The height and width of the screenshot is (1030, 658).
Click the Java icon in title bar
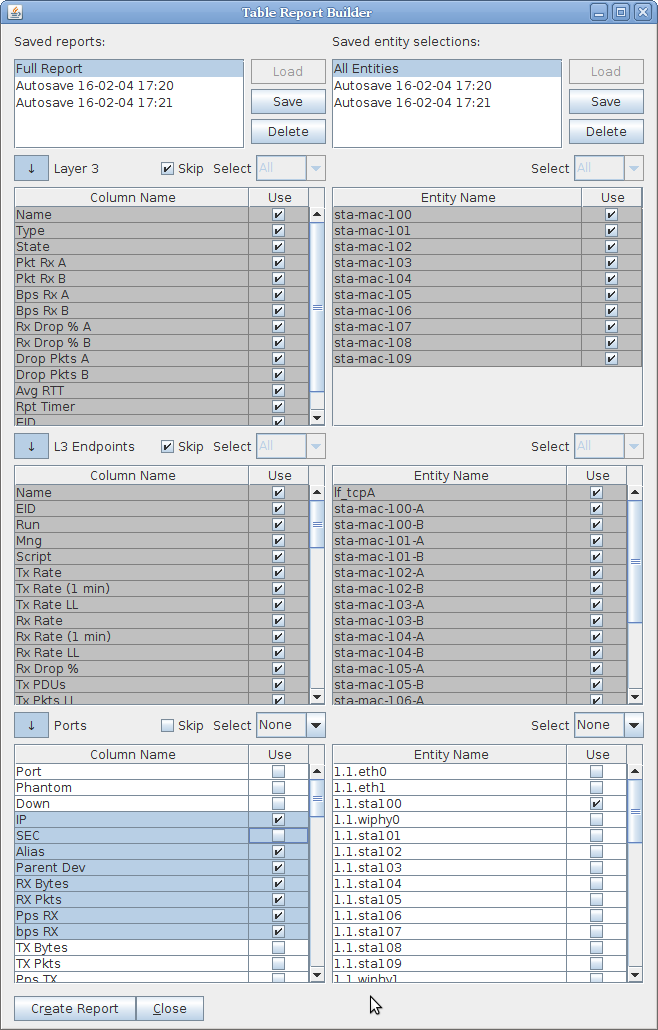13,12
